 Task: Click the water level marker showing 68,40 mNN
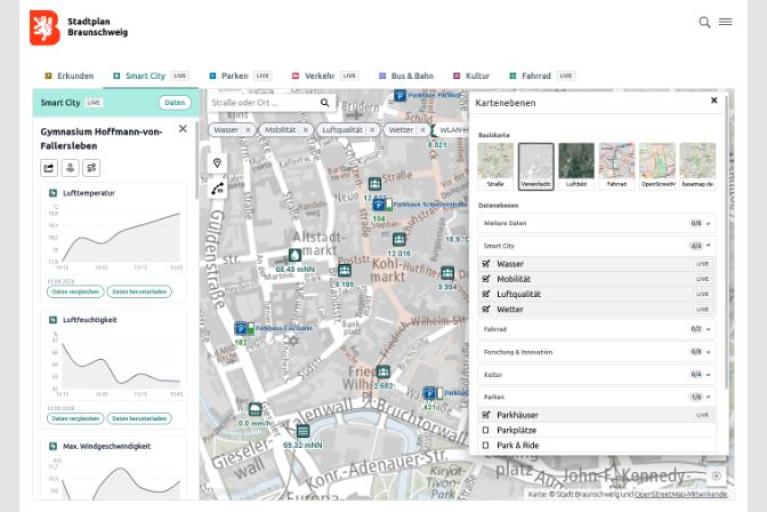pyautogui.click(x=294, y=255)
